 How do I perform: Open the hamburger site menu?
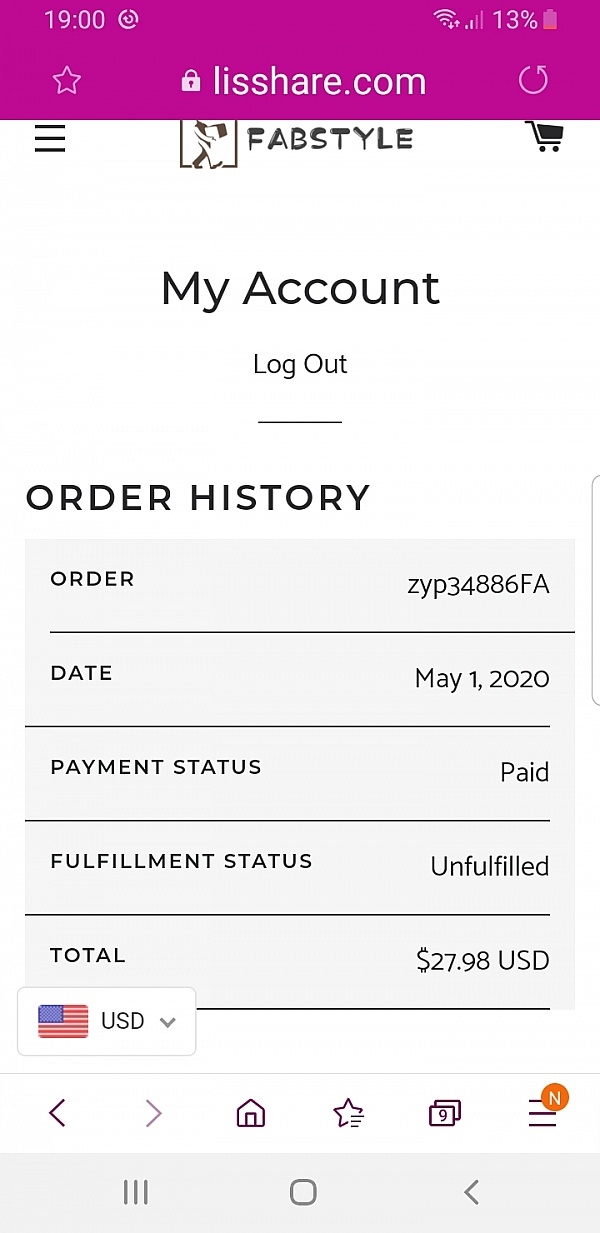coord(50,138)
